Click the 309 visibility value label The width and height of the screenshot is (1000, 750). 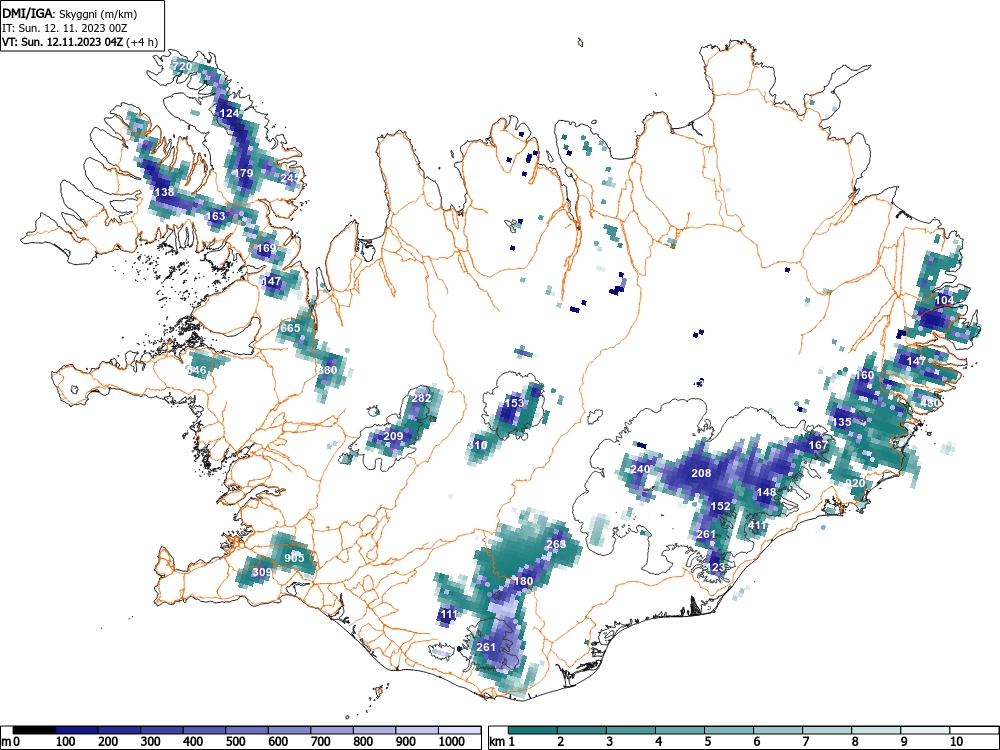tap(261, 573)
